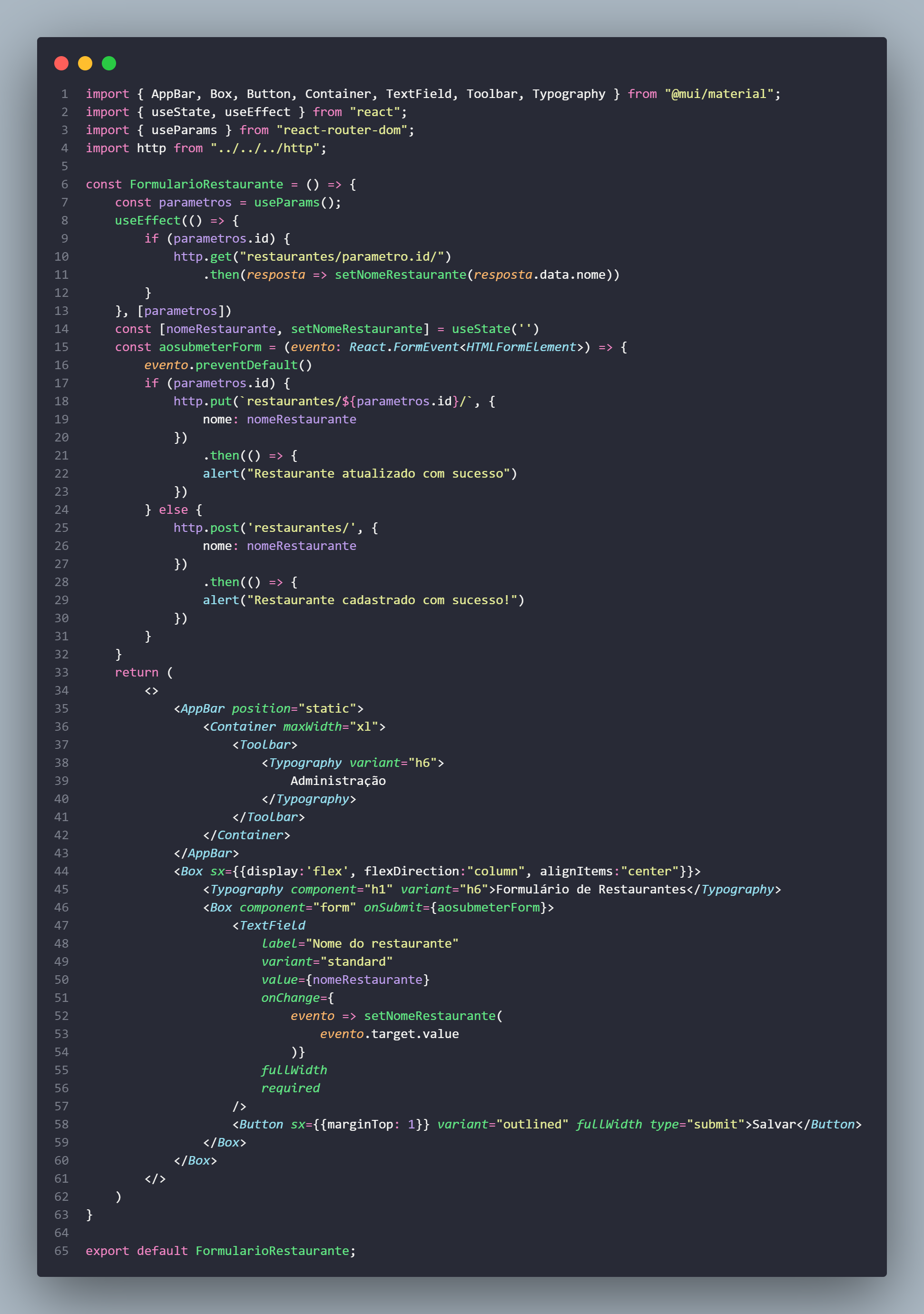Click useState('') on line 14

tap(495, 329)
